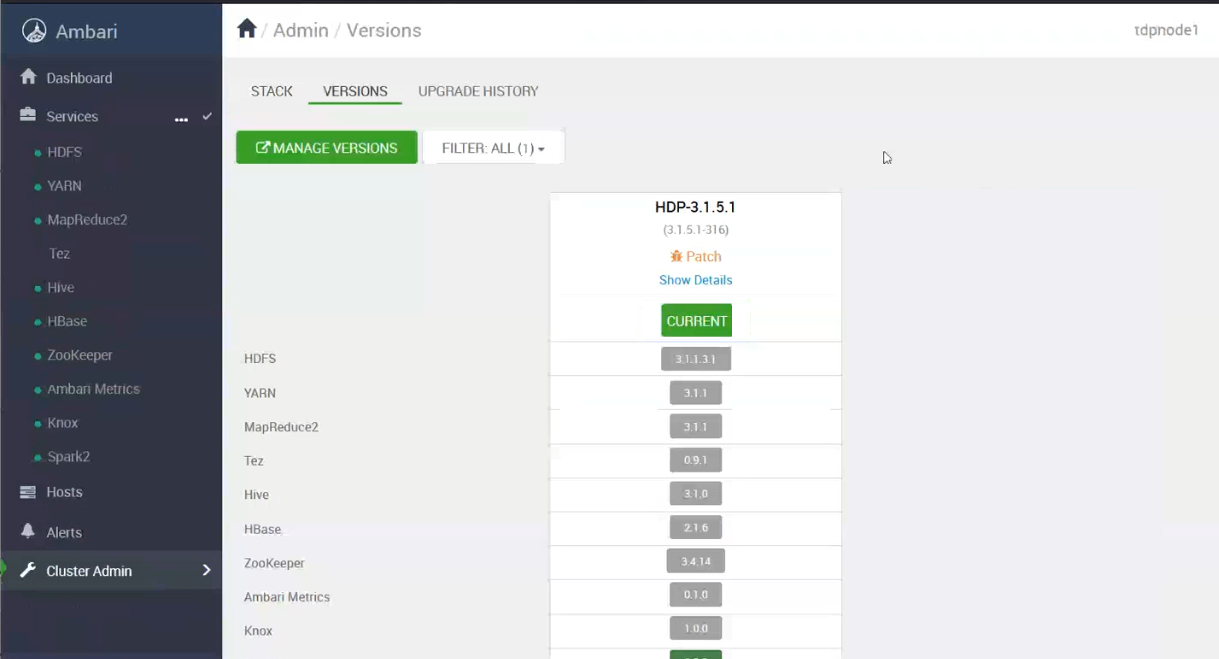1219x659 pixels.
Task: Click the Knox row label in versions table
Action: pos(258,631)
